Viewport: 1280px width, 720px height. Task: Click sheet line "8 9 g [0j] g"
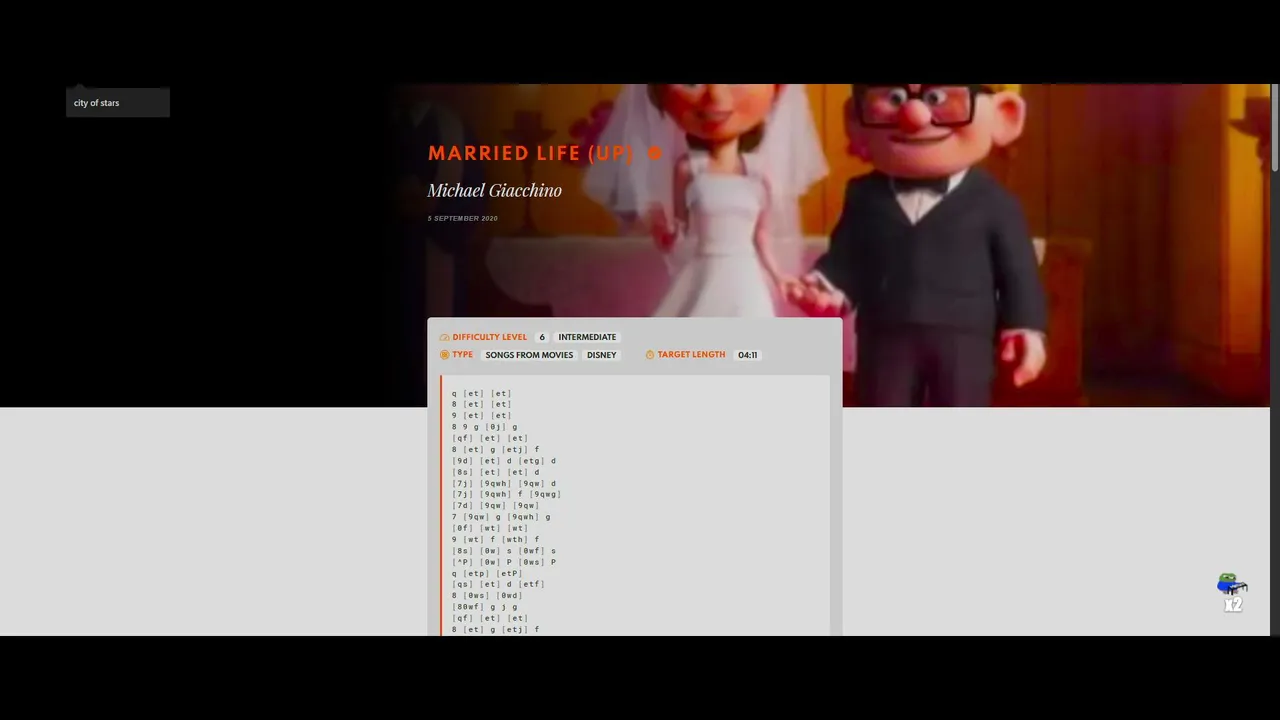tap(484, 427)
